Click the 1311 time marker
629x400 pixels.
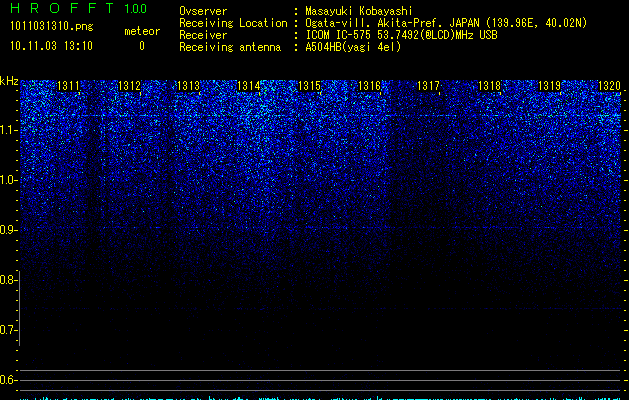pos(69,86)
